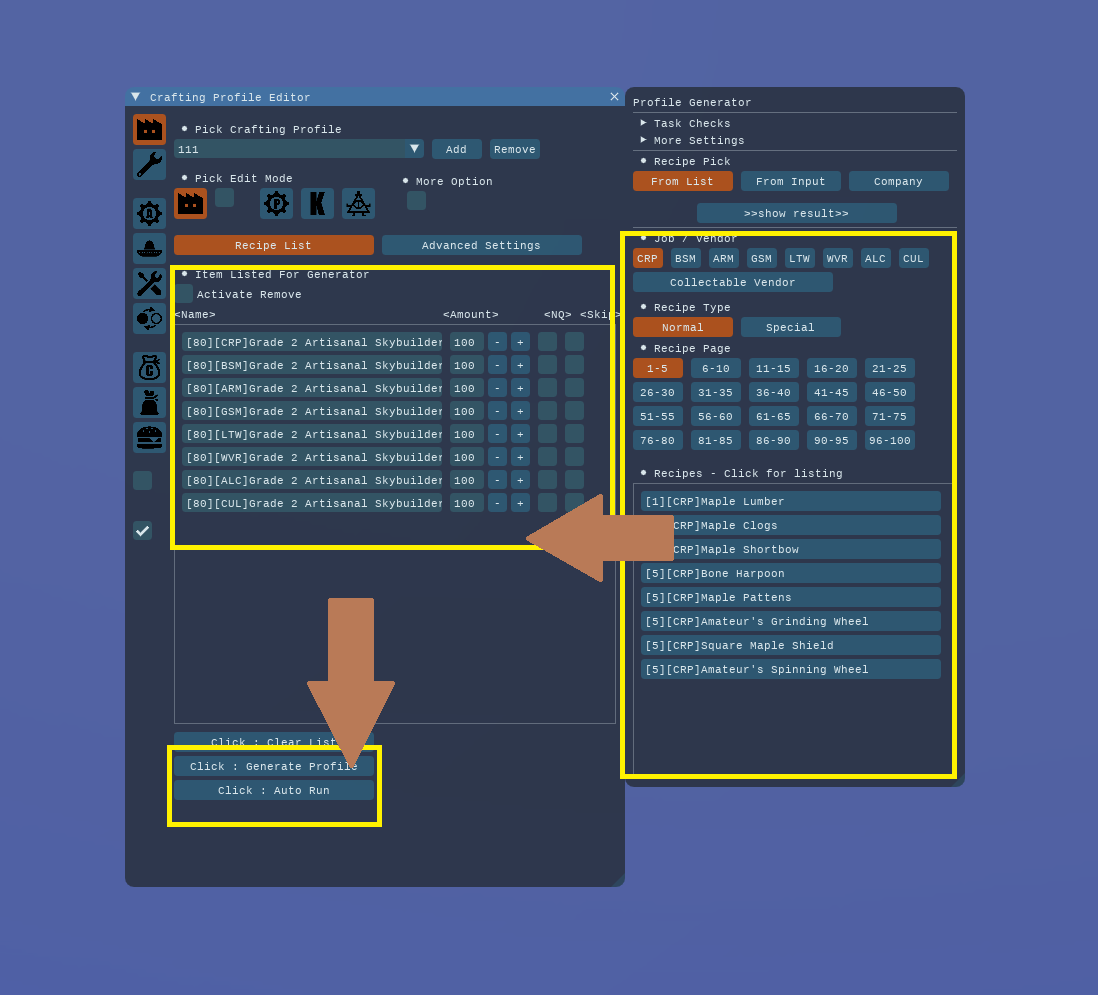The height and width of the screenshot is (995, 1098).
Task: Click the sombrero hat sidebar icon
Action: point(149,248)
